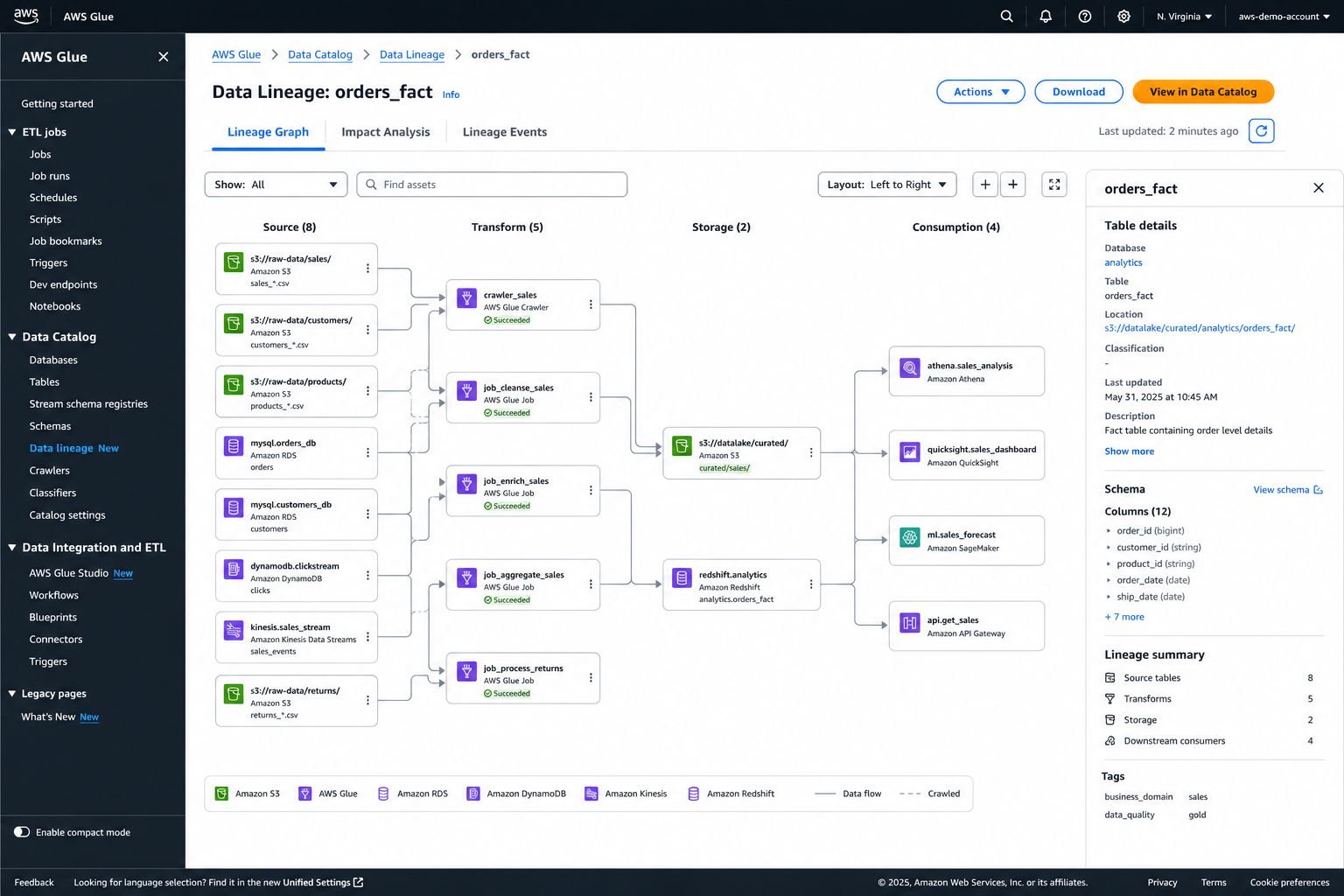
Task: Open options menu on job_process_returns node
Action: (x=591, y=677)
